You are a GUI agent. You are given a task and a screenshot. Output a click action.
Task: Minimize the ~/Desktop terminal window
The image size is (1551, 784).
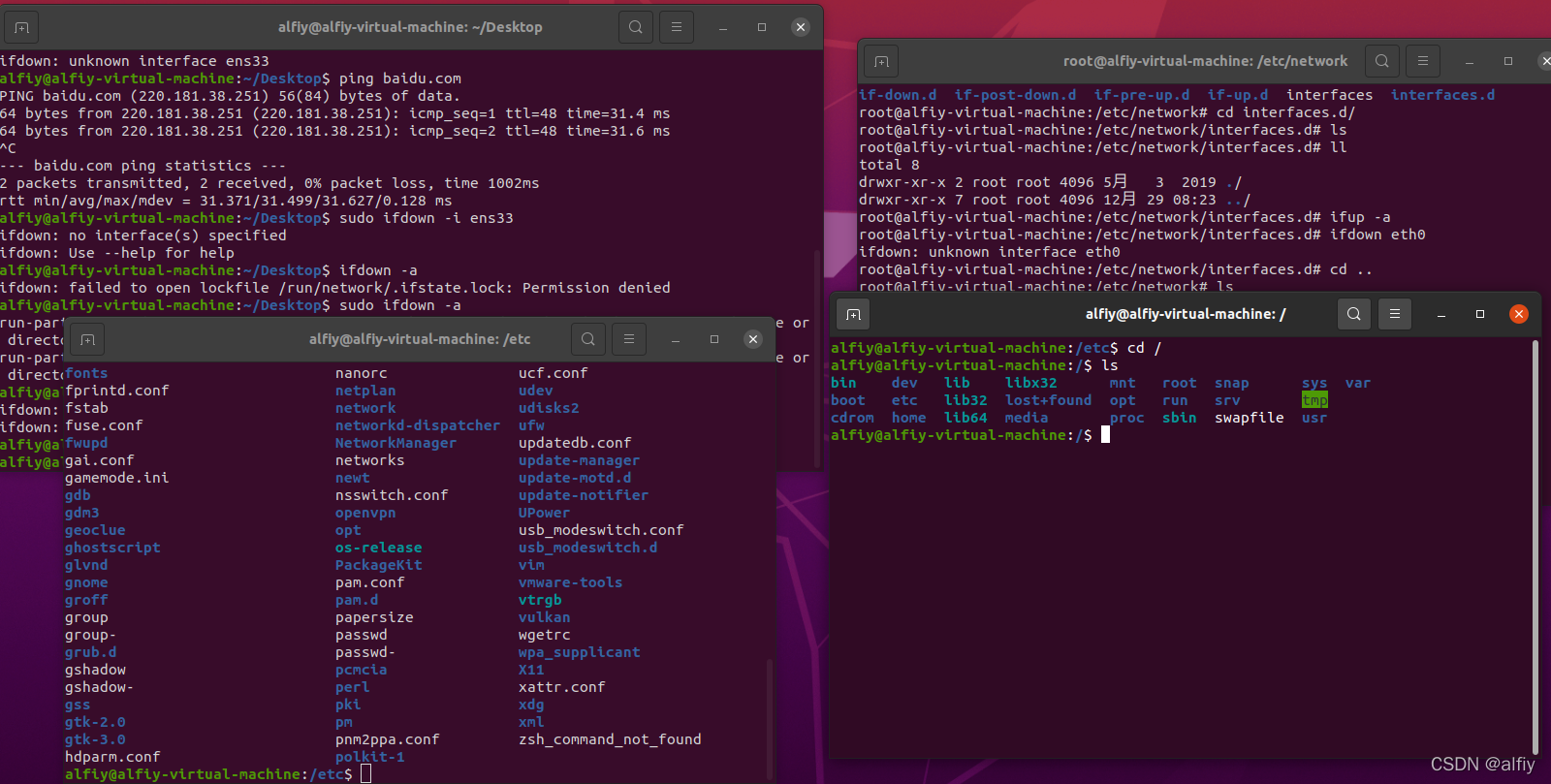coord(723,27)
